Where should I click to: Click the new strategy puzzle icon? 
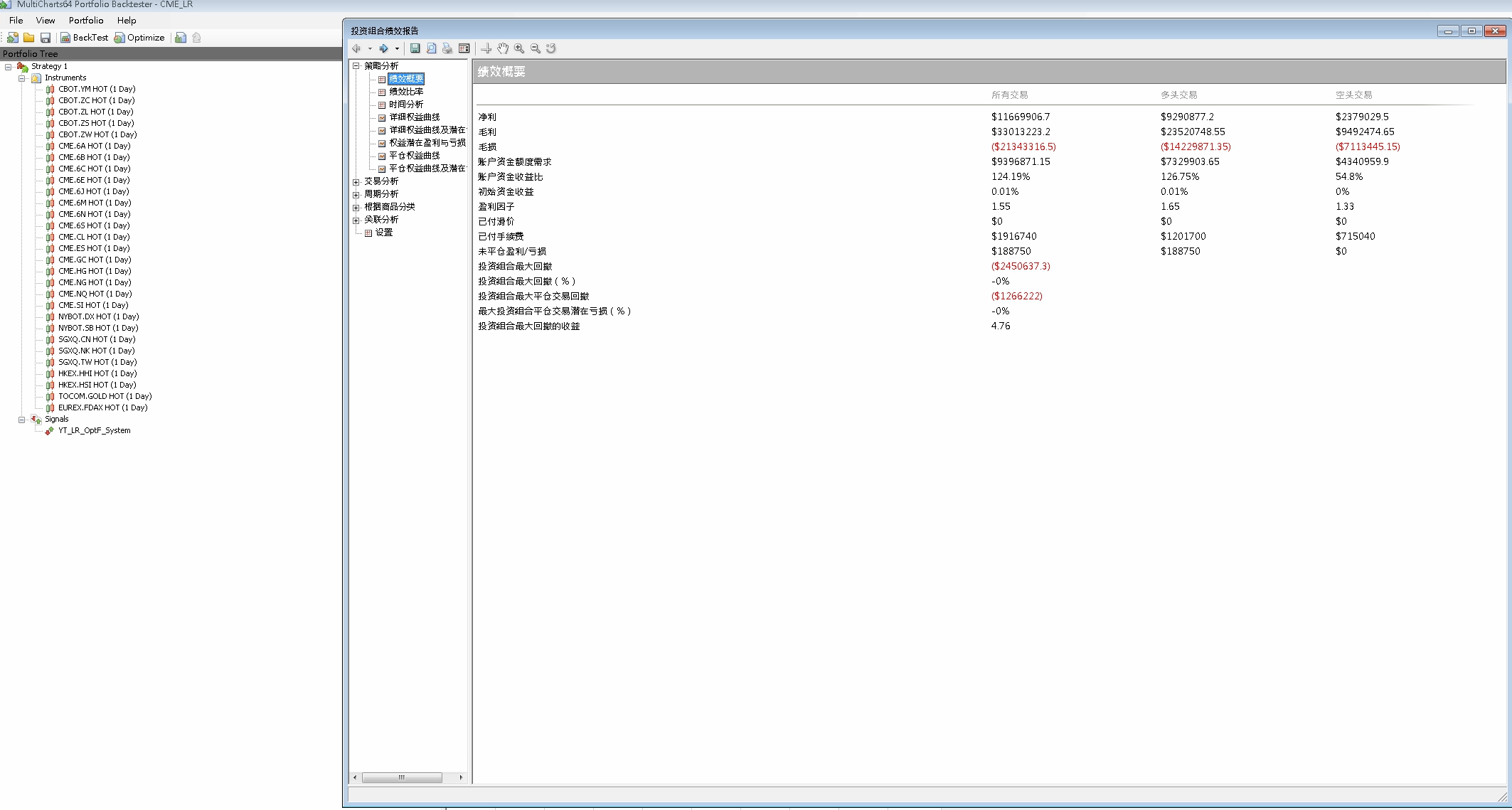tap(13, 38)
